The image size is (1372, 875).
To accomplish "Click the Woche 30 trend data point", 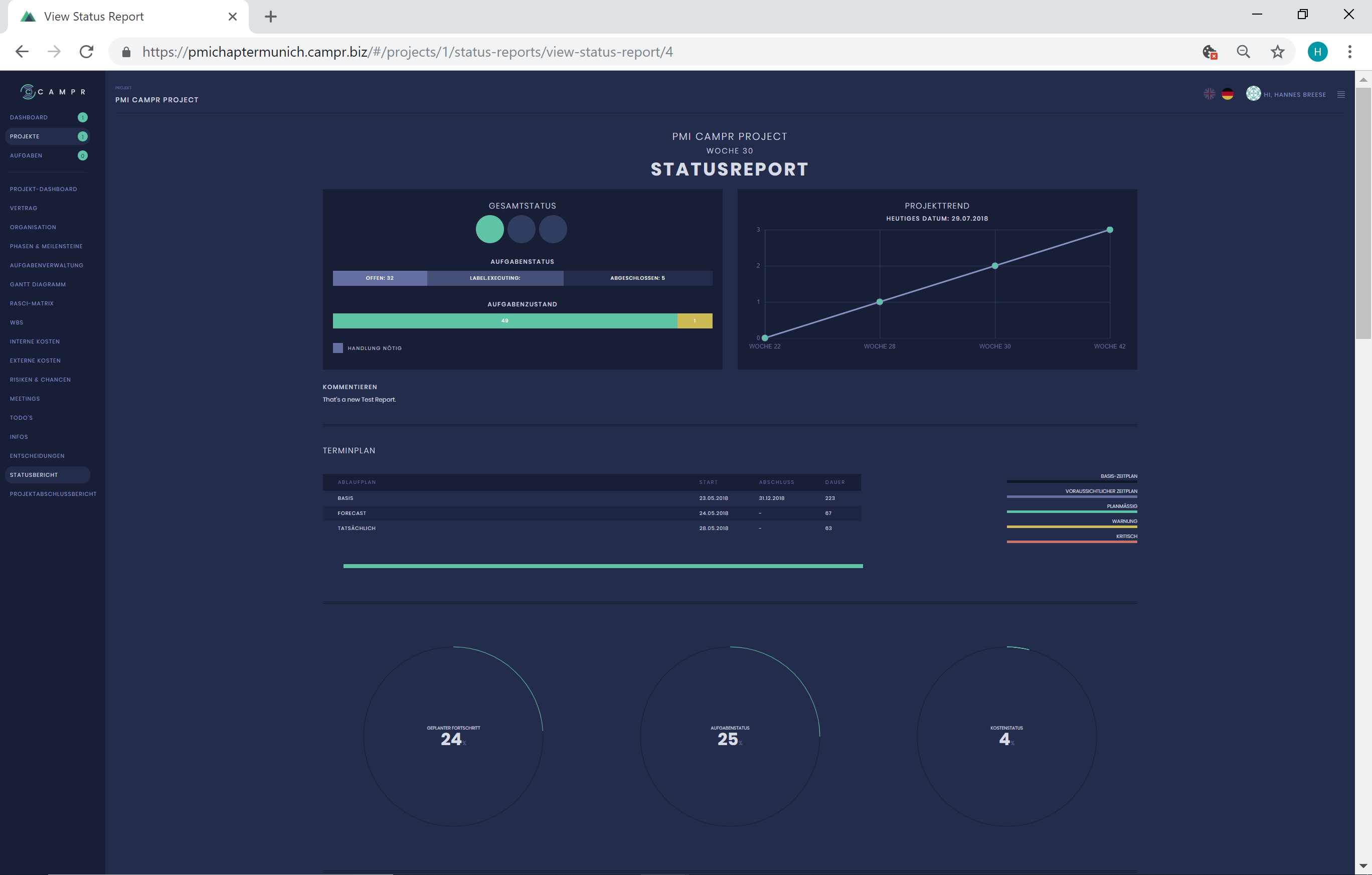I will 995,266.
